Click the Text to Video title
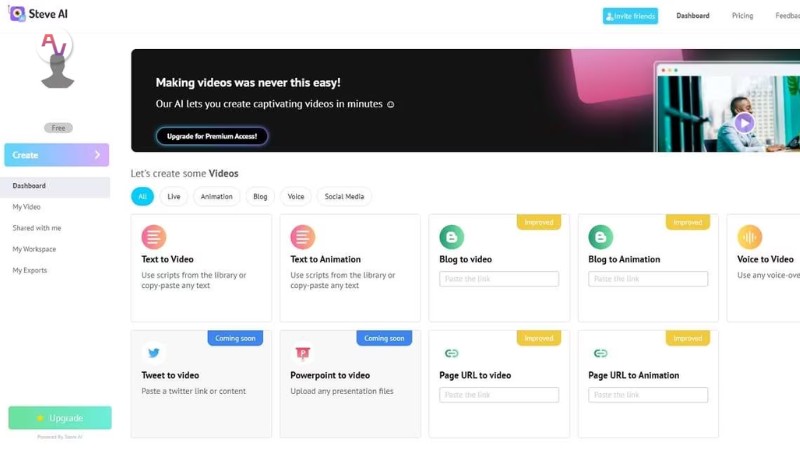Screen dimensions: 800x450 point(167,259)
